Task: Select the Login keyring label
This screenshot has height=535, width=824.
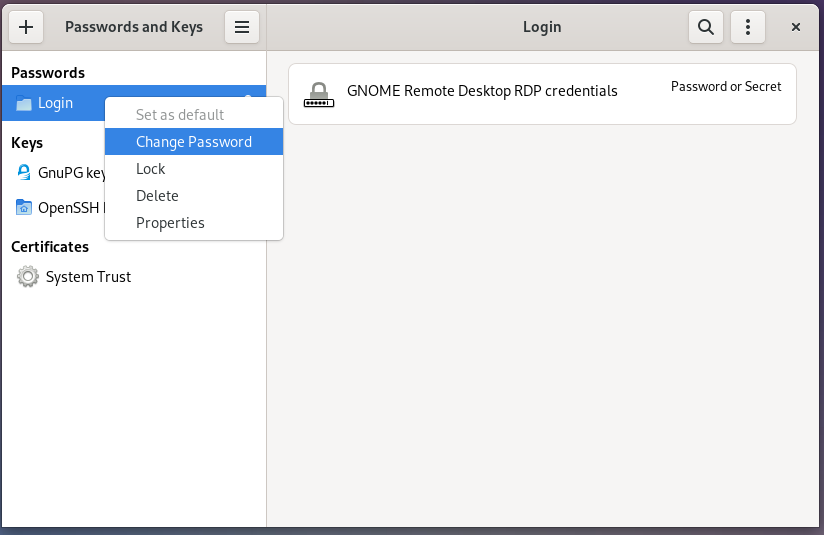Action: 55,103
